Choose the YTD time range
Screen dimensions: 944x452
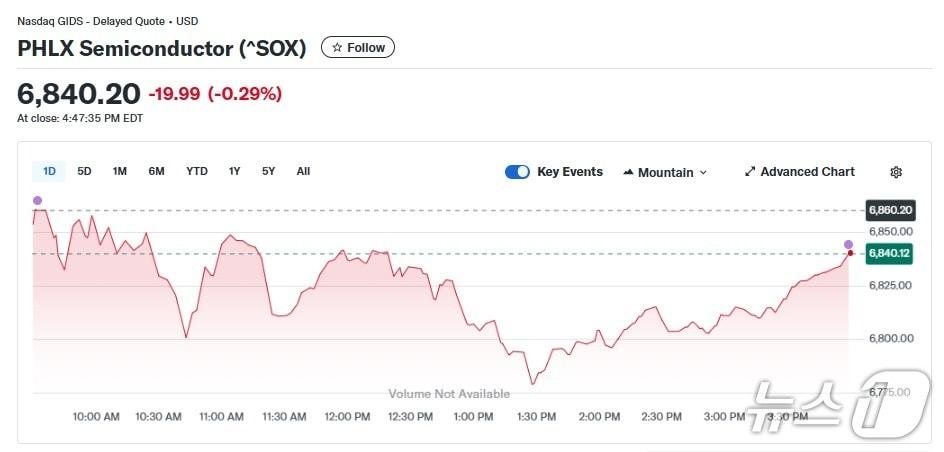(x=197, y=171)
